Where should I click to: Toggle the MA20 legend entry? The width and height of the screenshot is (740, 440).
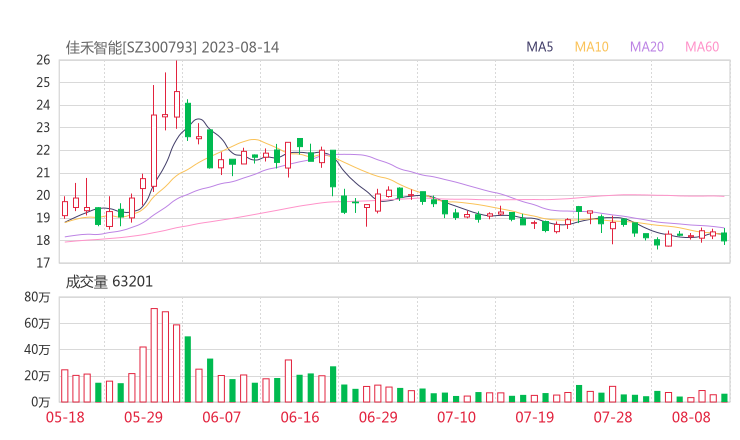(x=647, y=47)
